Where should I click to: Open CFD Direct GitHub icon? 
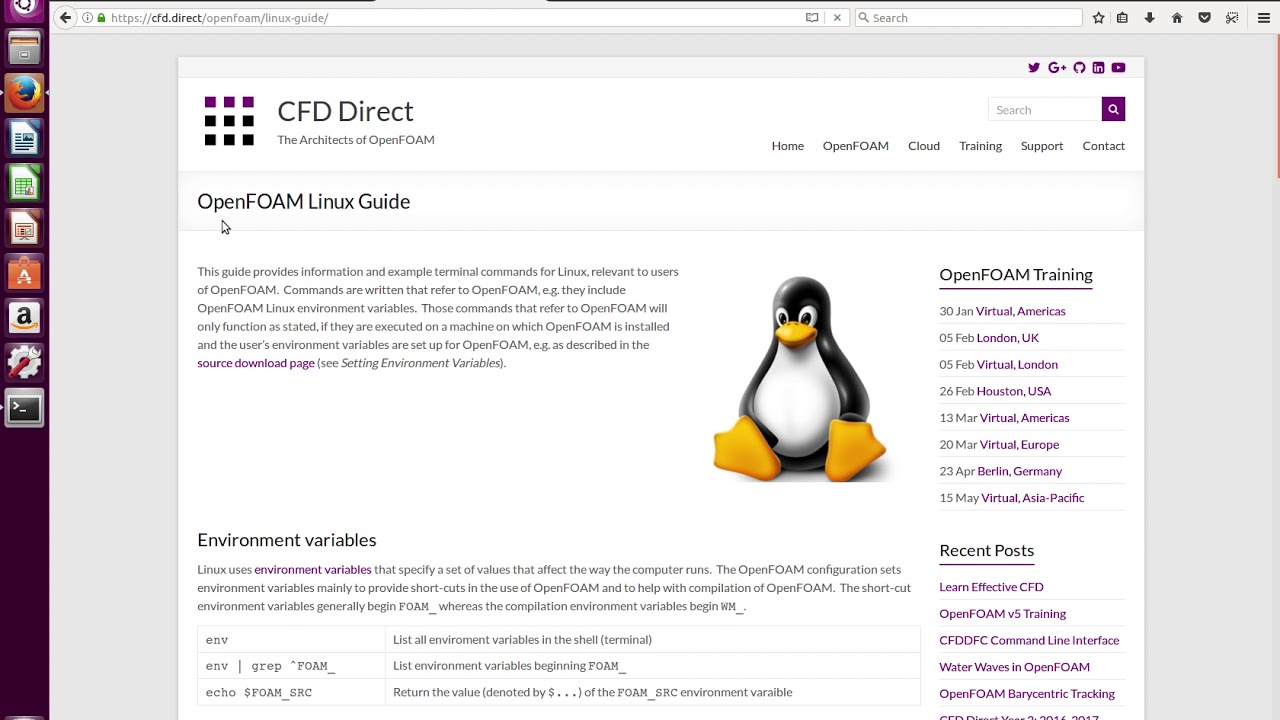click(x=1079, y=68)
